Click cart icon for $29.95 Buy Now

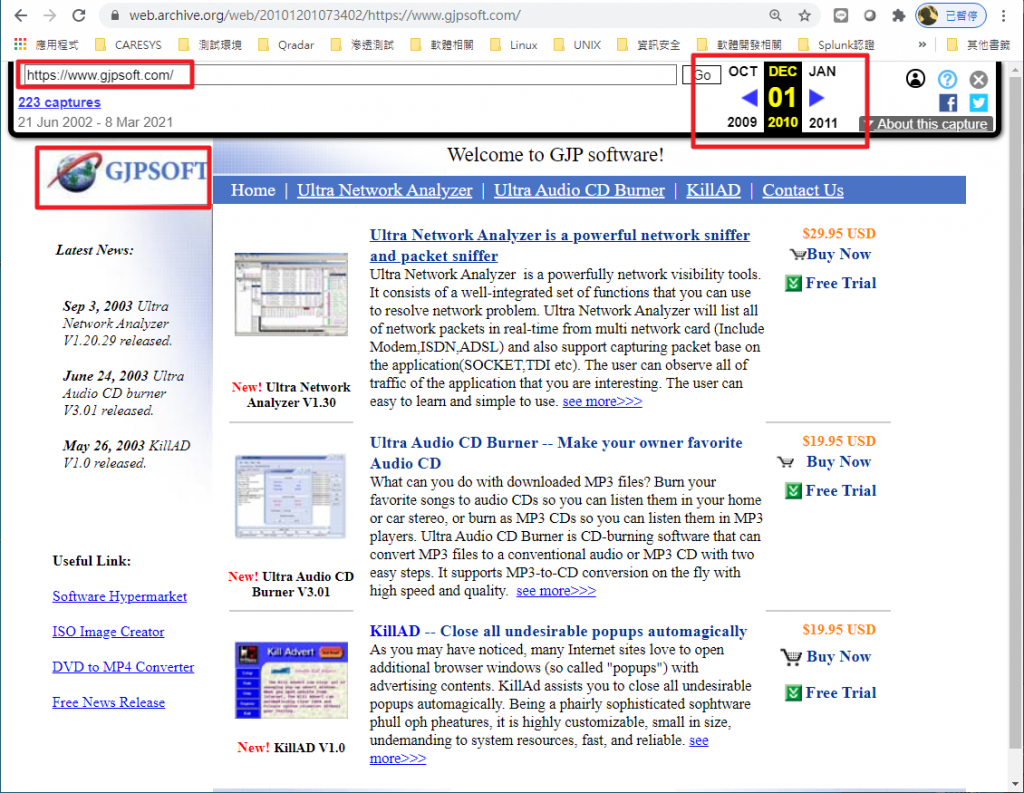797,254
